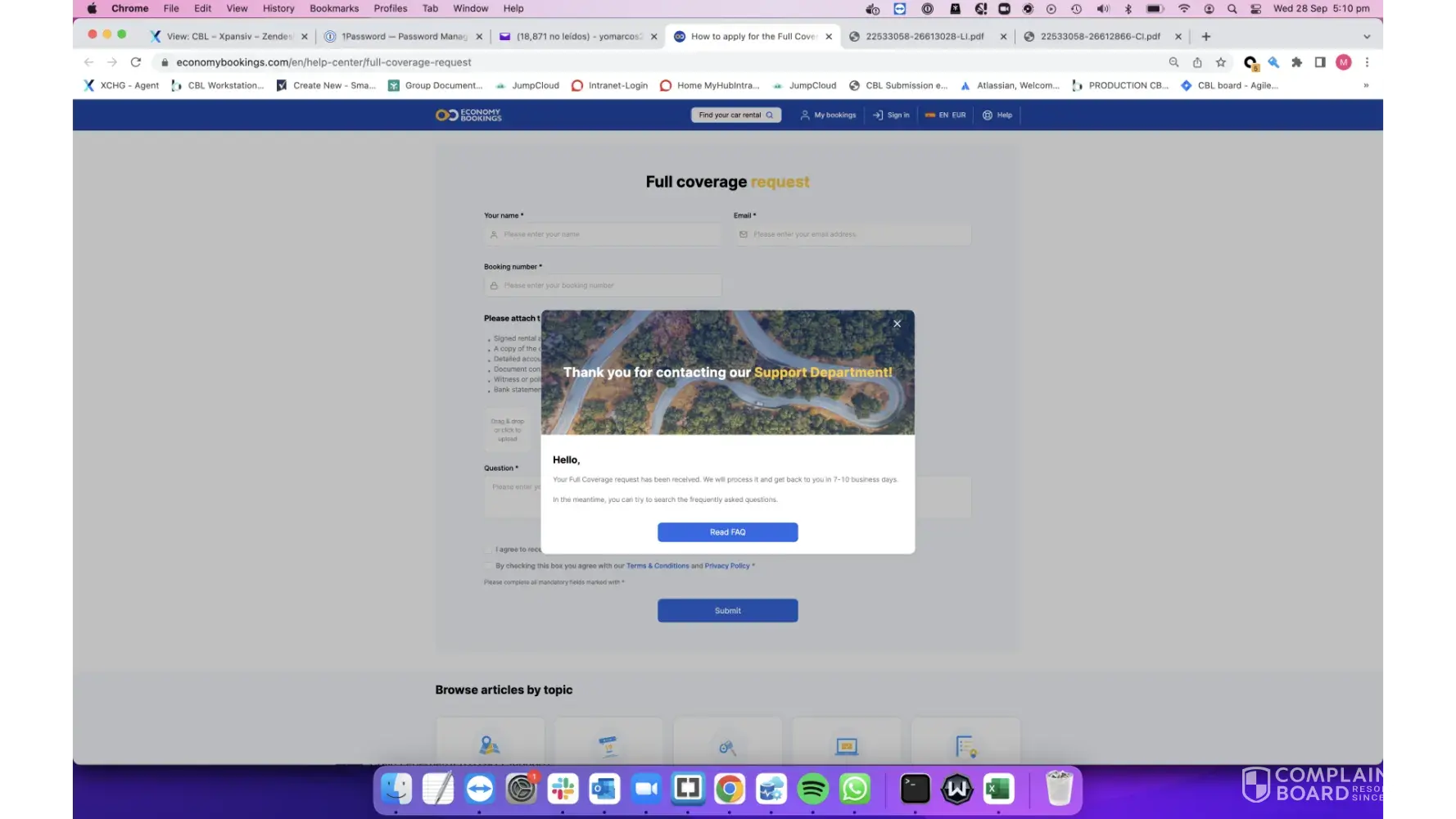Open the Bookmarks menu in menu bar

pos(333,8)
